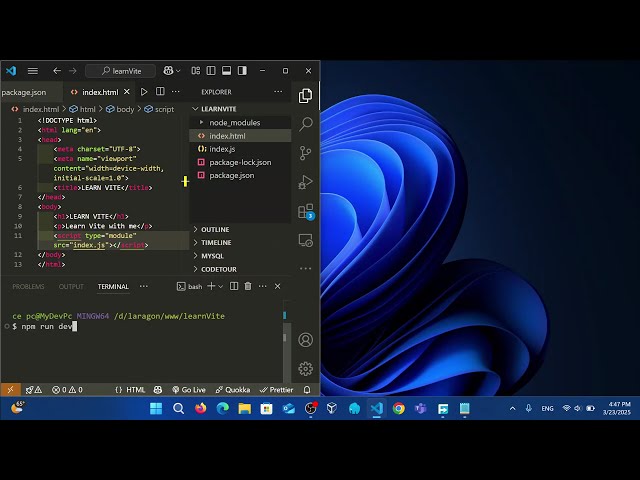Open the Windows Start menu
This screenshot has width=640, height=480.
(x=156, y=408)
